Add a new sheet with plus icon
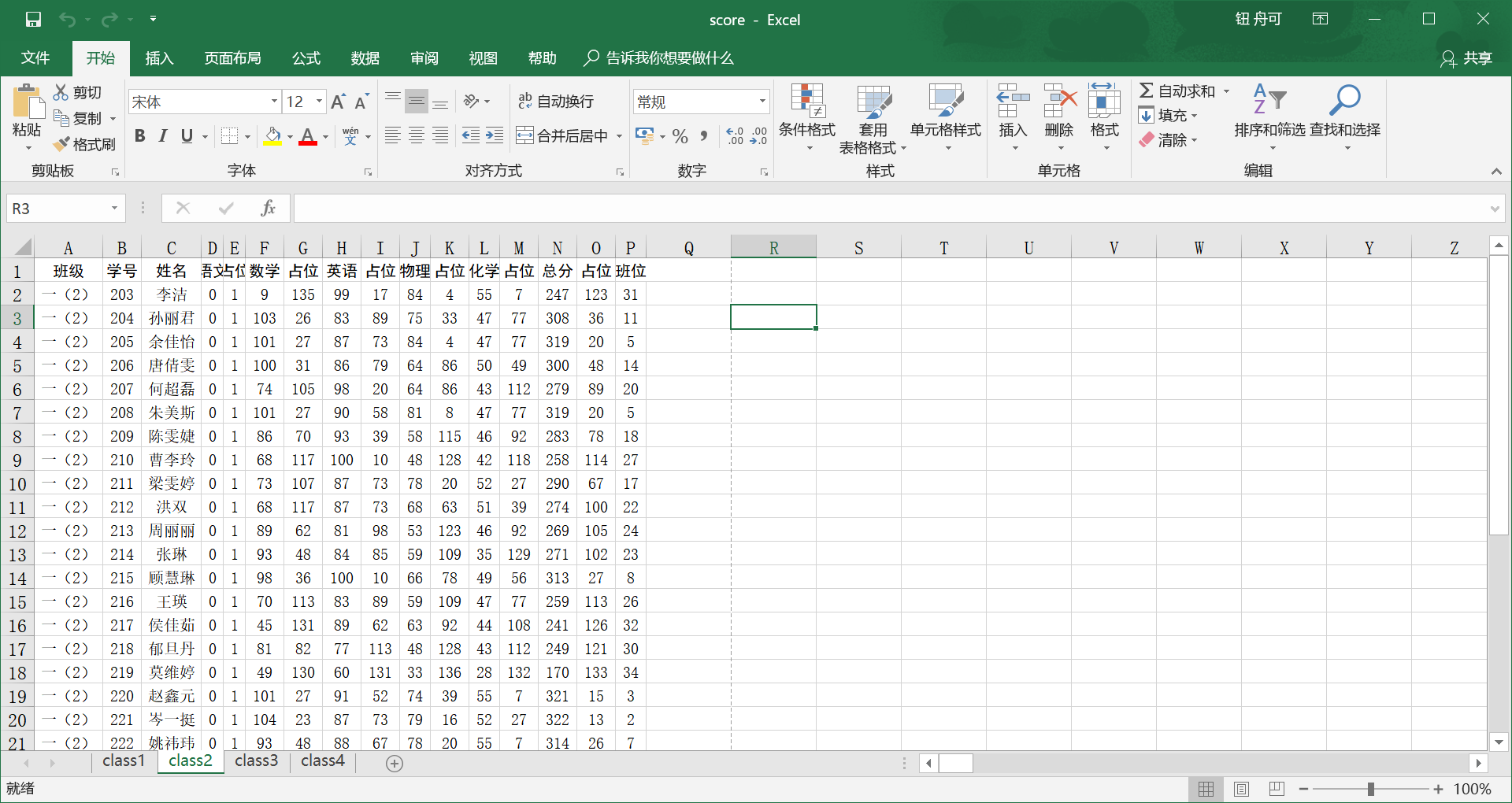 (395, 763)
